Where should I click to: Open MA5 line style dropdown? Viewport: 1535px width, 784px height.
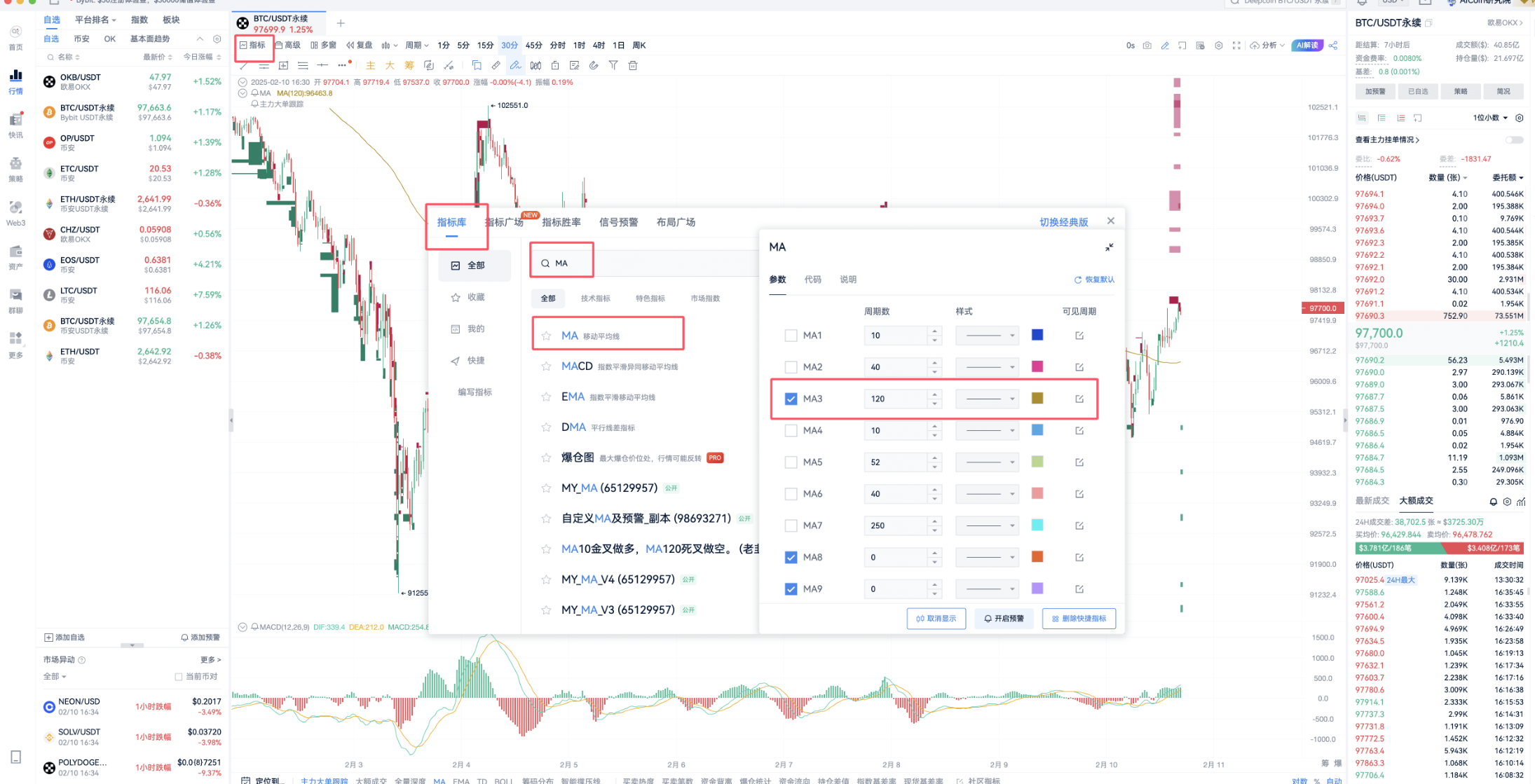tap(987, 462)
